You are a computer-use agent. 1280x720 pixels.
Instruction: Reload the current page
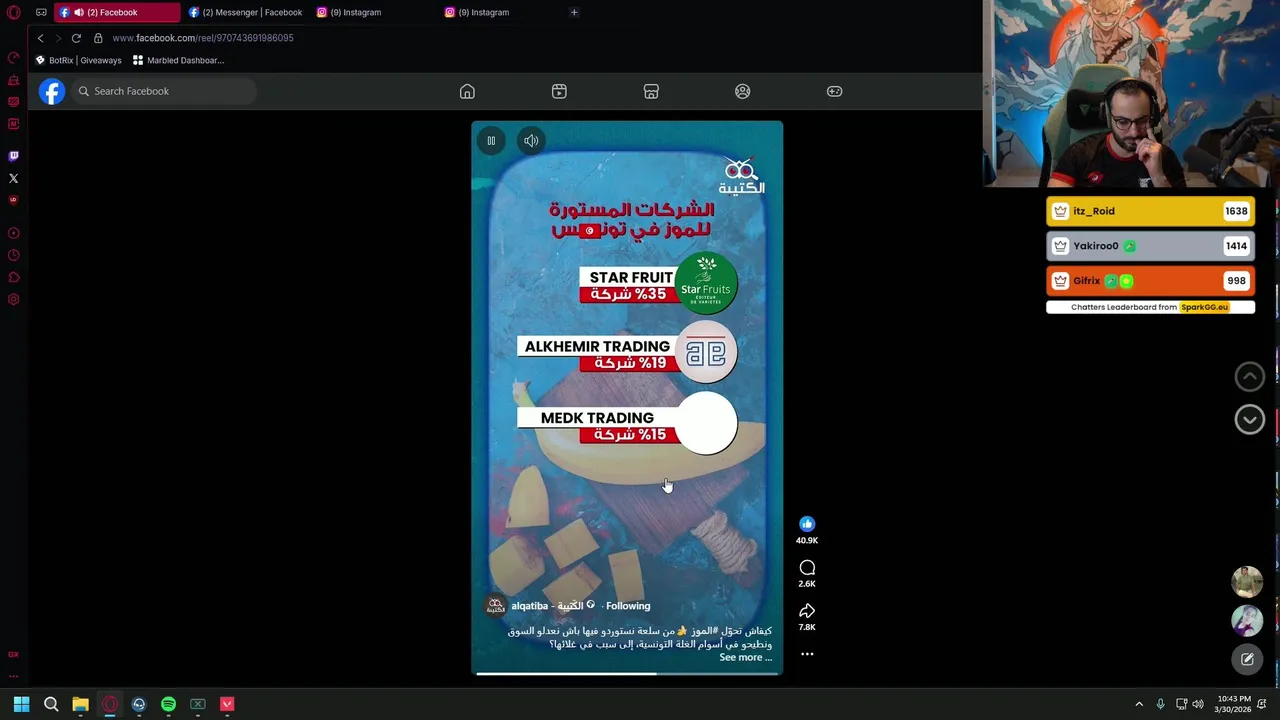click(x=76, y=38)
